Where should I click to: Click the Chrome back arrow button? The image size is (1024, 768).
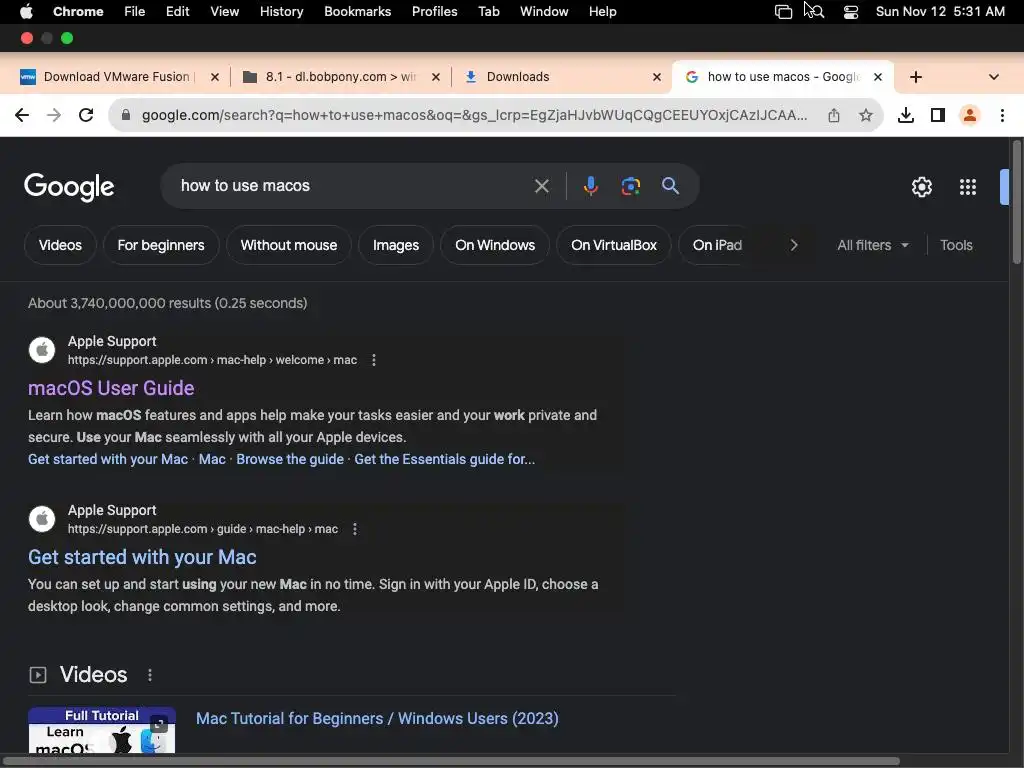pos(22,116)
